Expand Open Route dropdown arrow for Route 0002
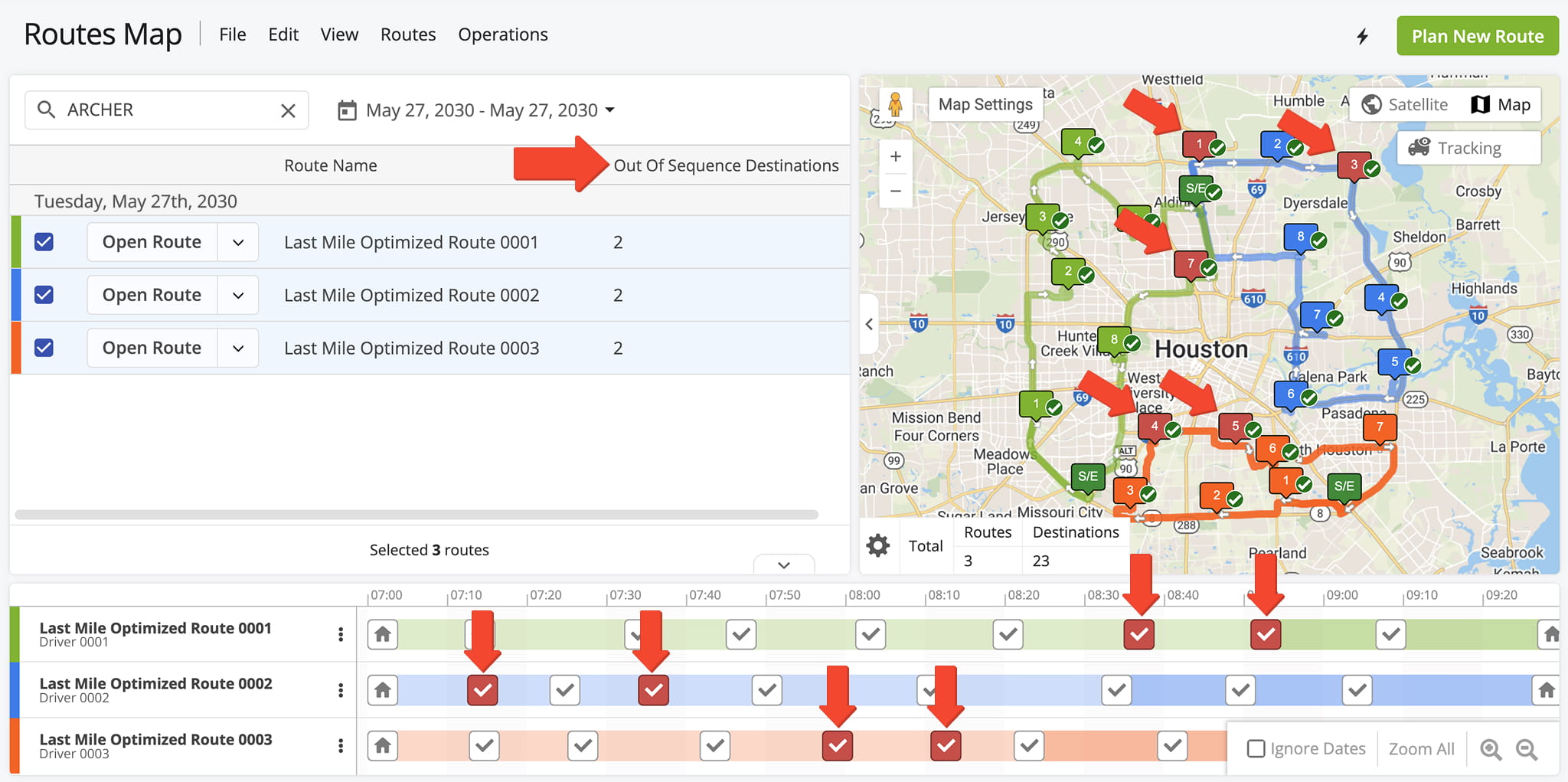 coord(238,295)
